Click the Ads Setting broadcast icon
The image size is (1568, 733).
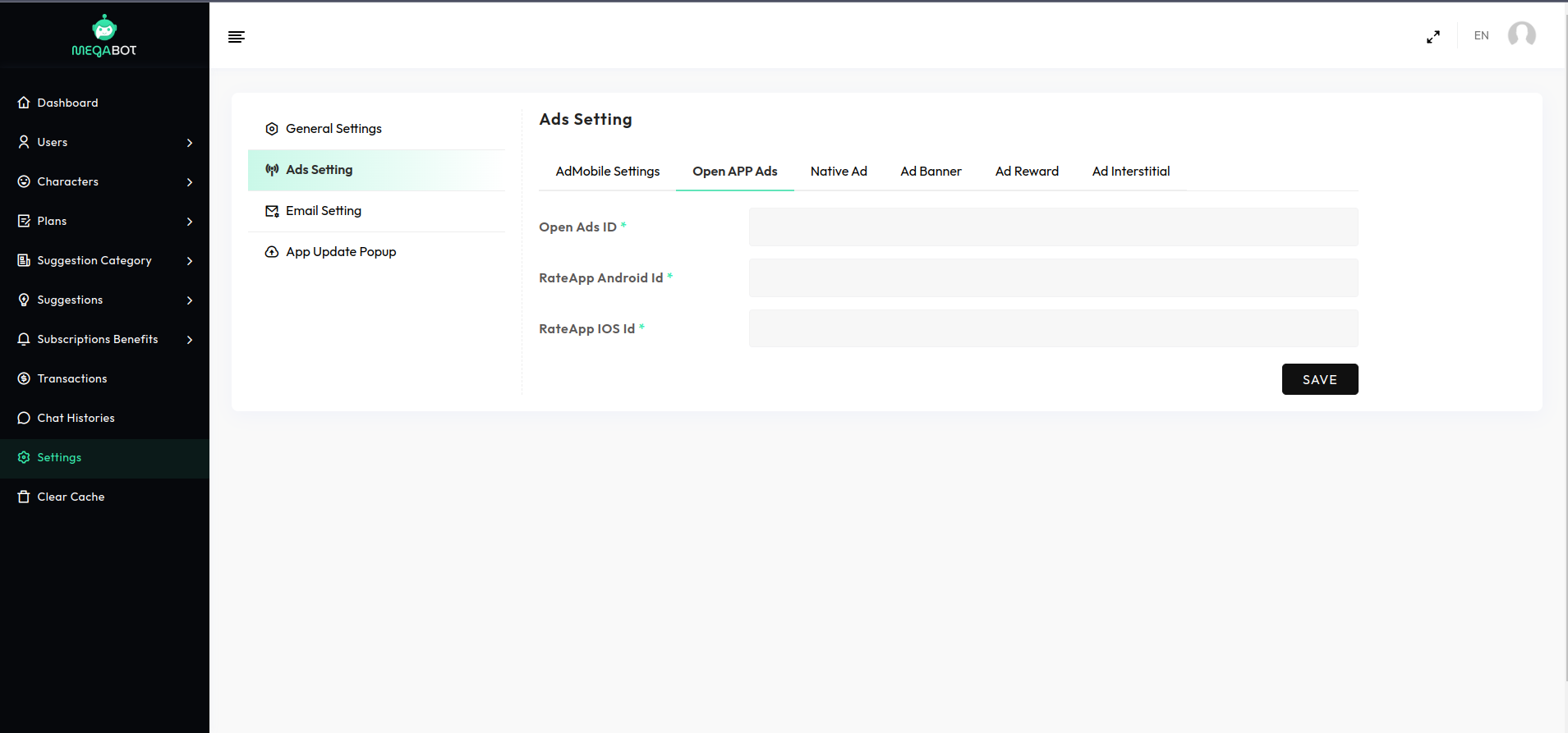tap(272, 170)
